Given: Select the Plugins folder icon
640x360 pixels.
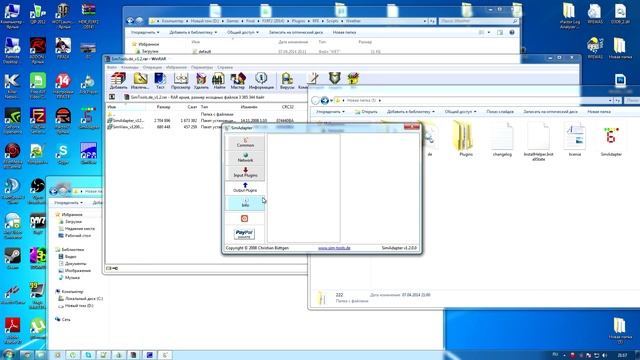Looking at the screenshot, I should (466, 140).
